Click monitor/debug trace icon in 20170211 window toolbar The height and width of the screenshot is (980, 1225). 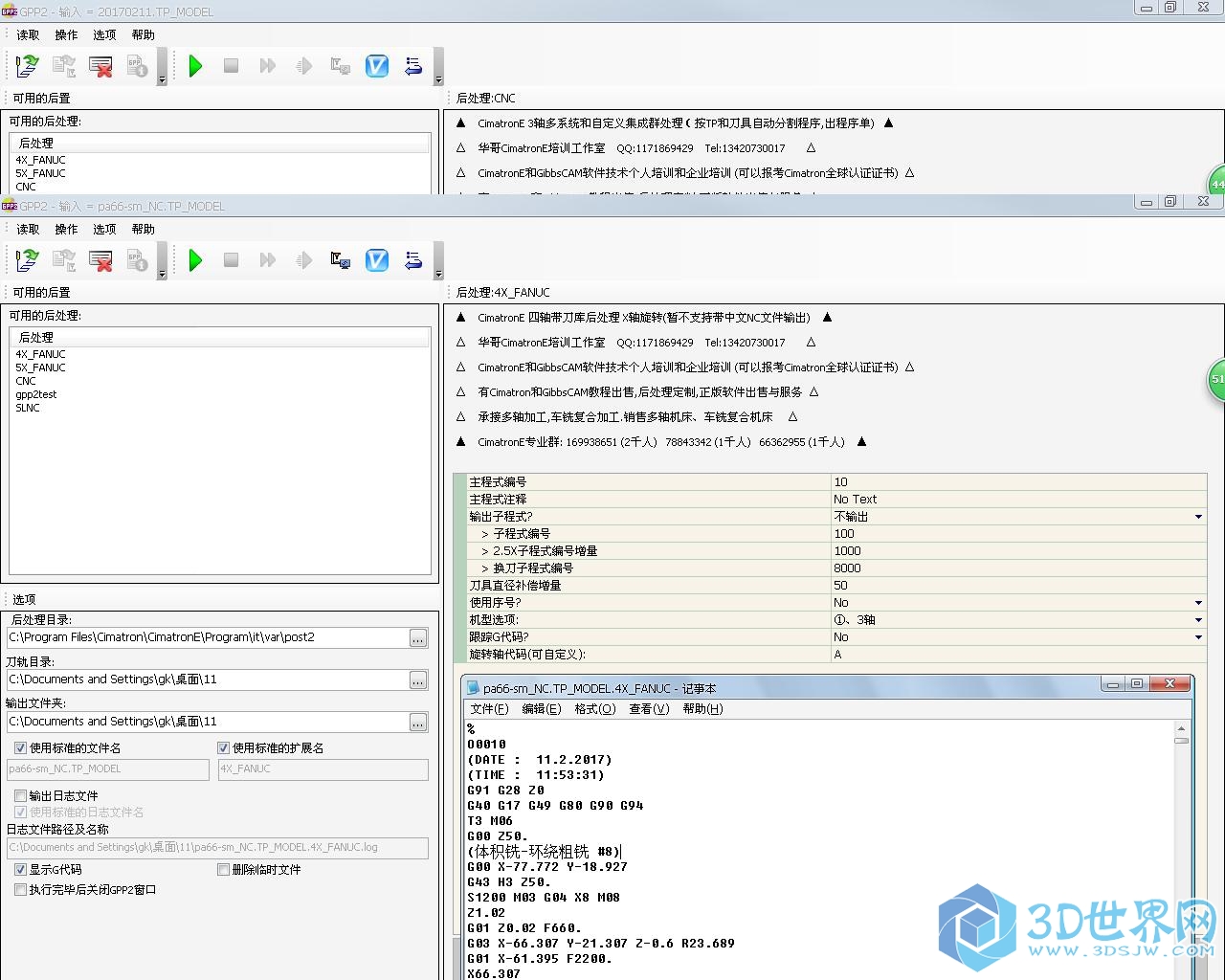[x=340, y=66]
